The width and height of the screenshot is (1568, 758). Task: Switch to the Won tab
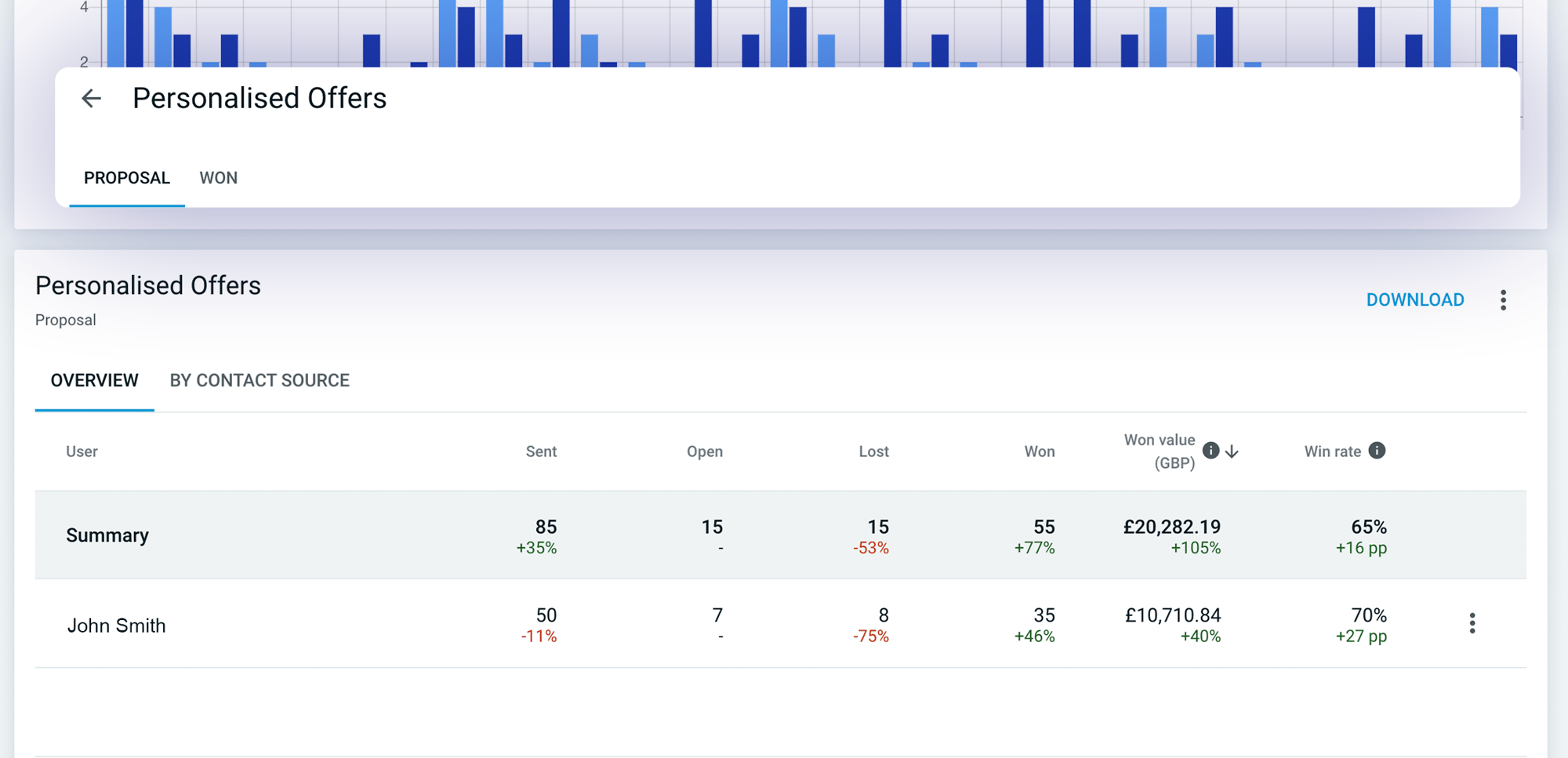[x=218, y=178]
